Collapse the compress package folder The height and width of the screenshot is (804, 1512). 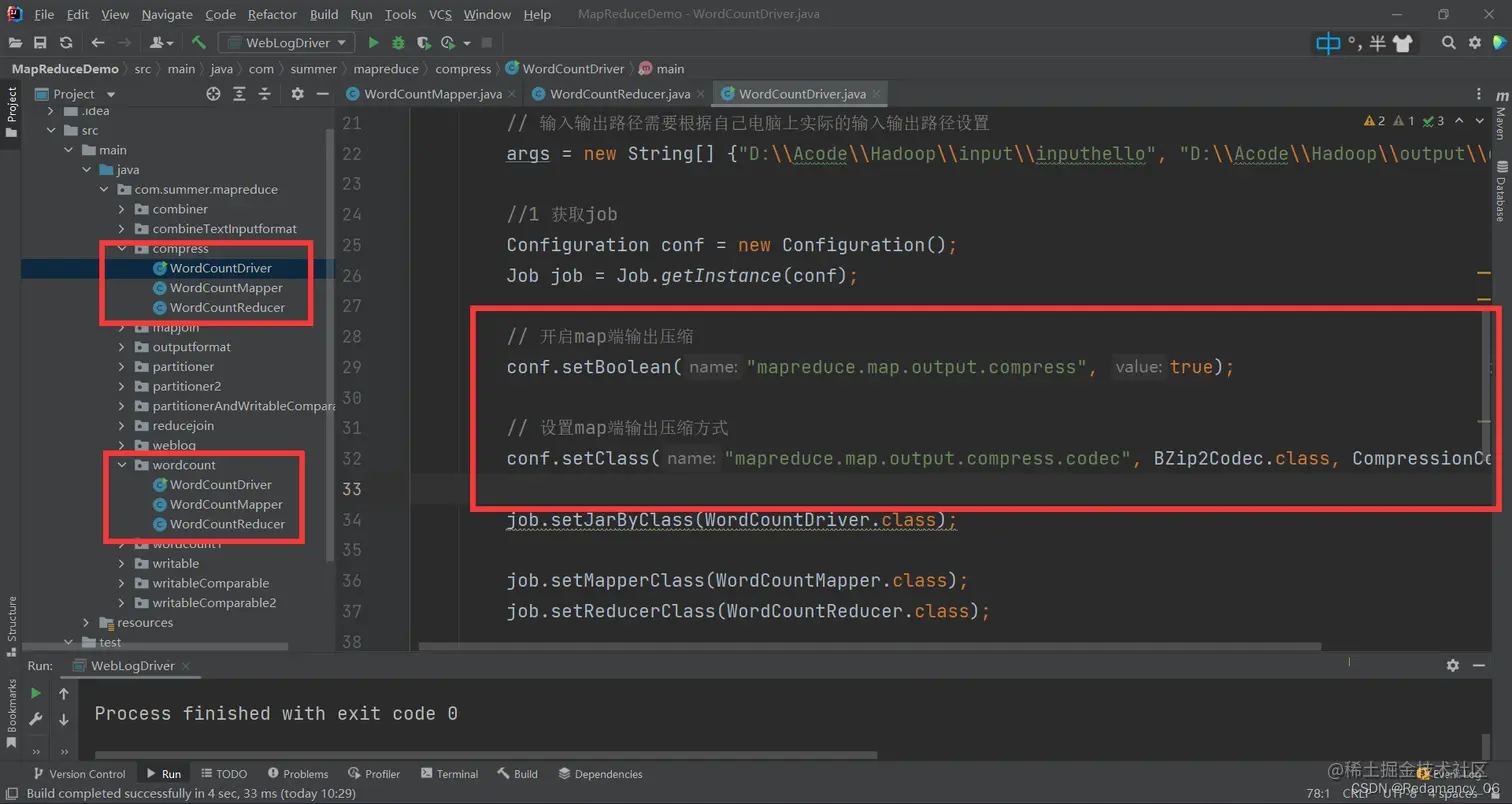[x=122, y=248]
